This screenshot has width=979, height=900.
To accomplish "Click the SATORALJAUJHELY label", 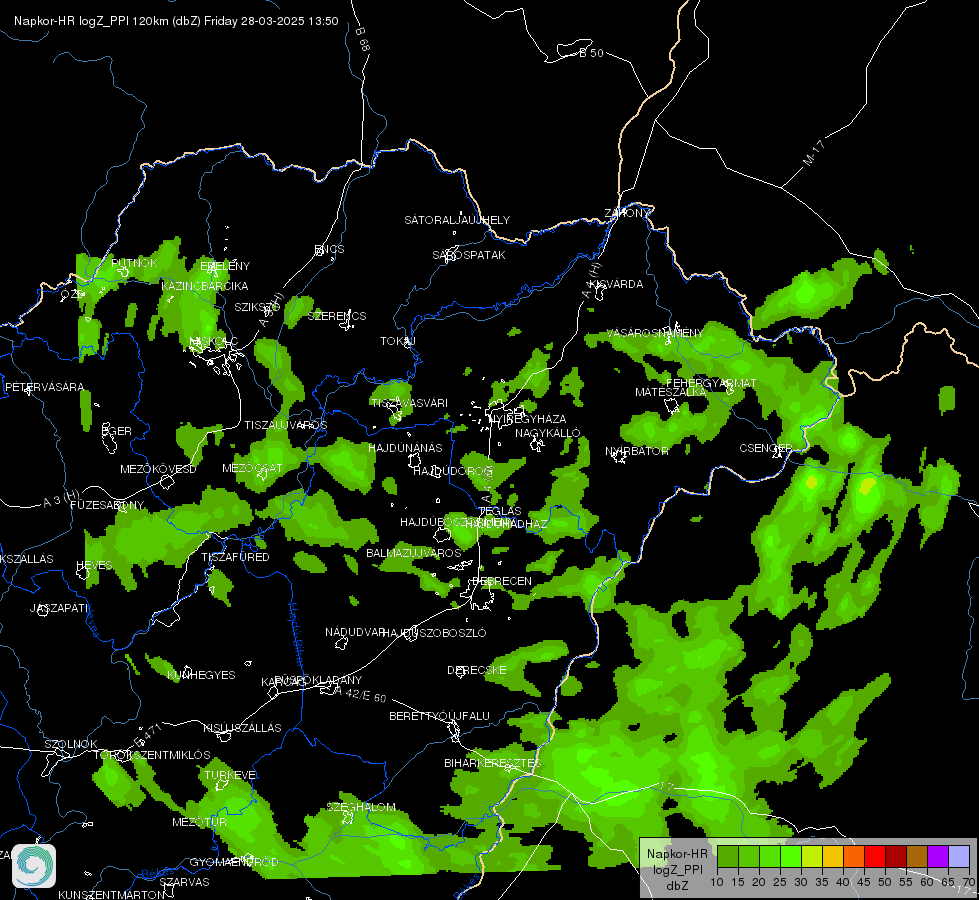I will click(457, 220).
